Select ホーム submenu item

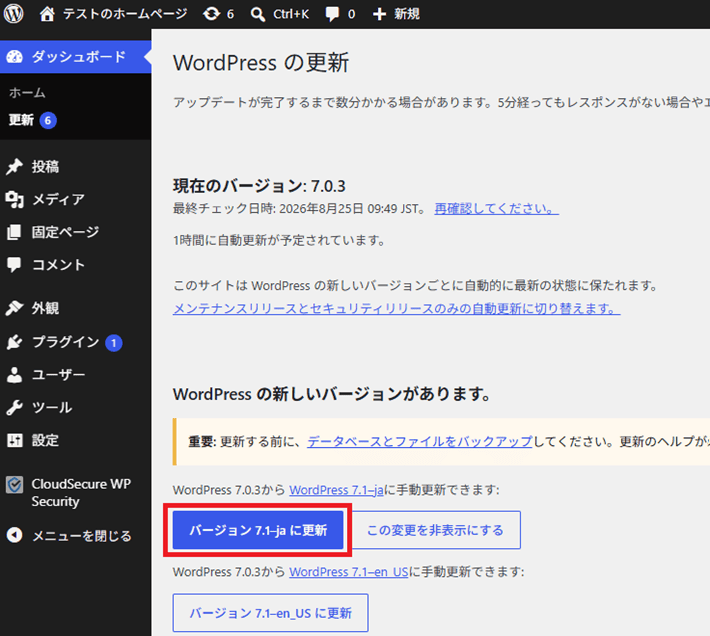(27, 93)
